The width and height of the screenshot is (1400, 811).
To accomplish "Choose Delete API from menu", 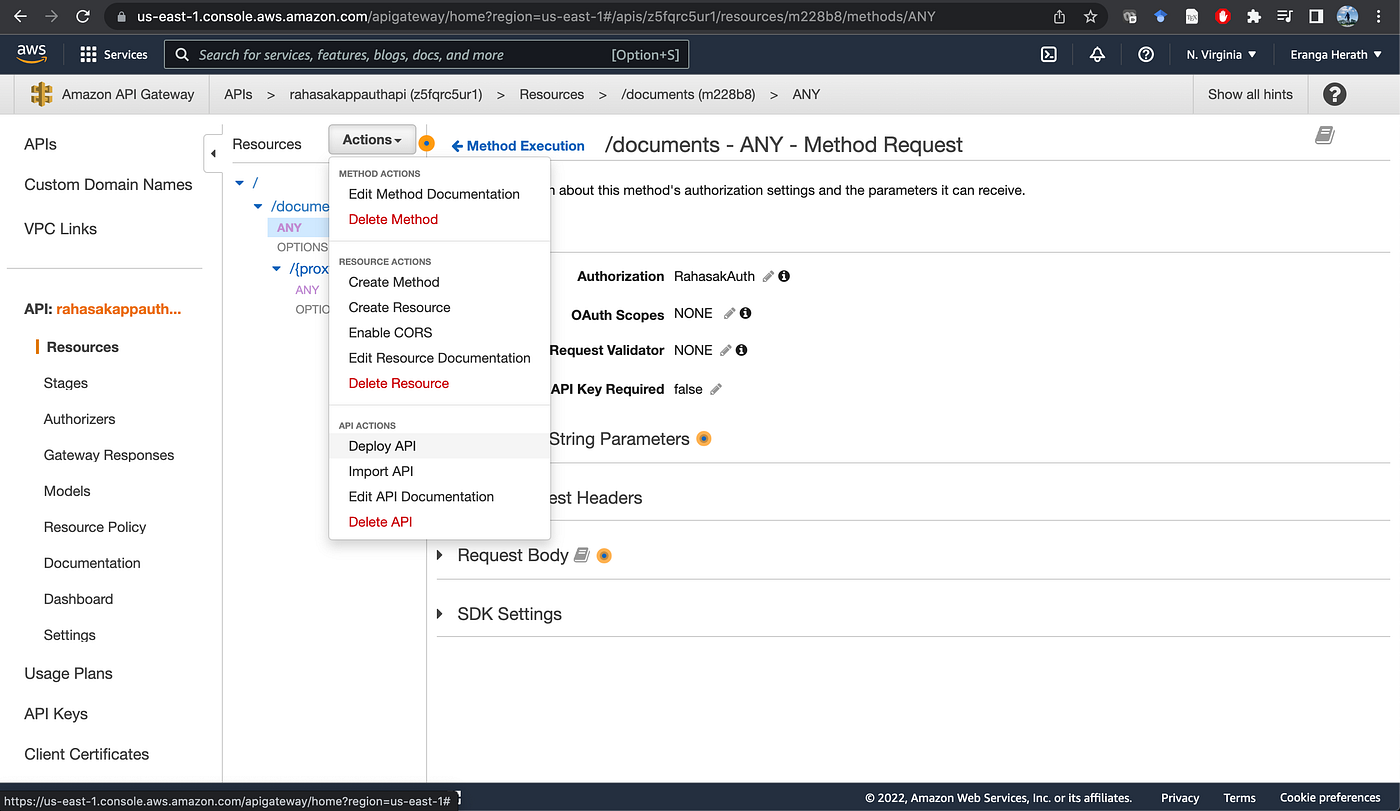I will pyautogui.click(x=380, y=522).
